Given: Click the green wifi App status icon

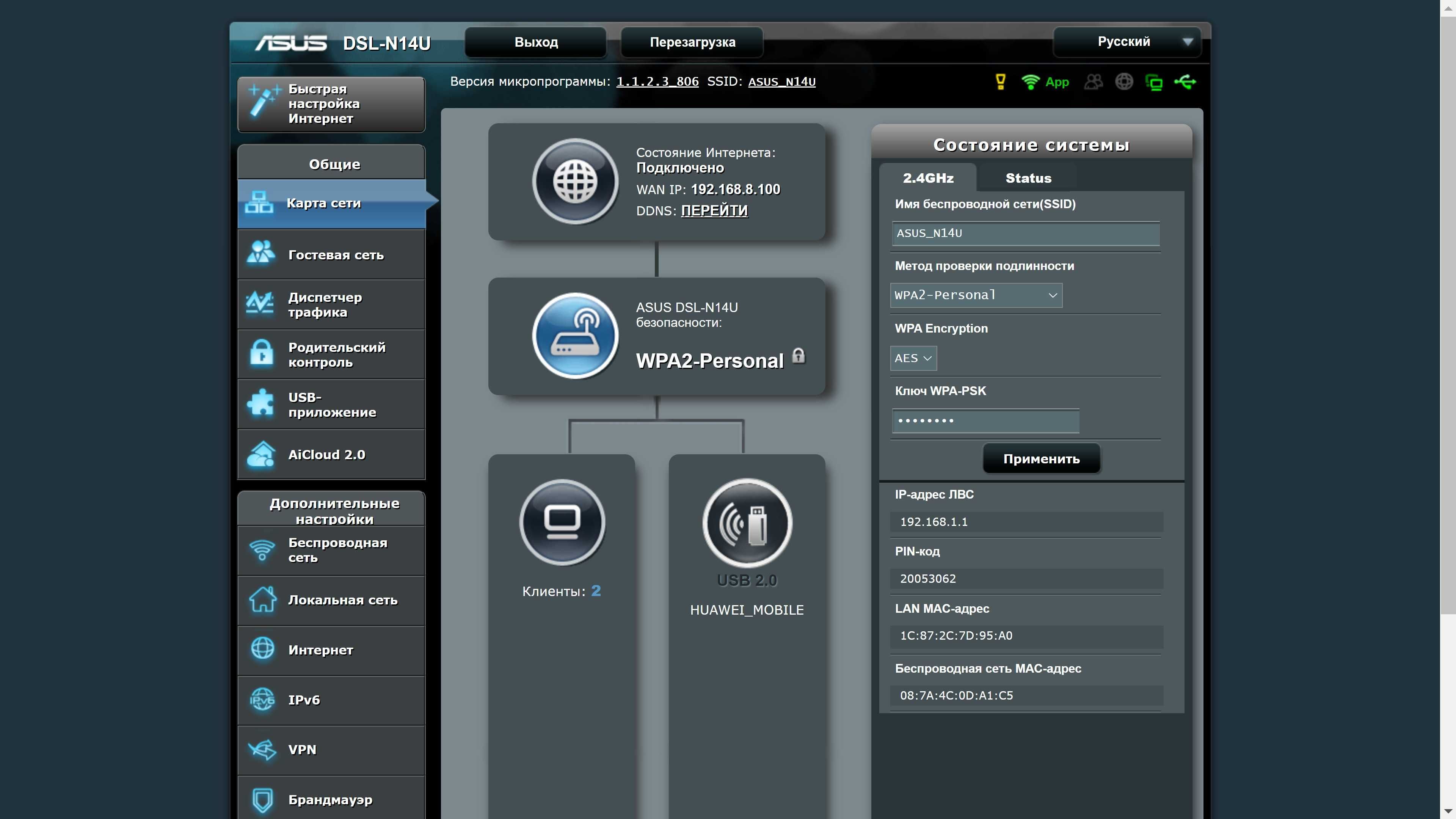Looking at the screenshot, I should click(1031, 82).
